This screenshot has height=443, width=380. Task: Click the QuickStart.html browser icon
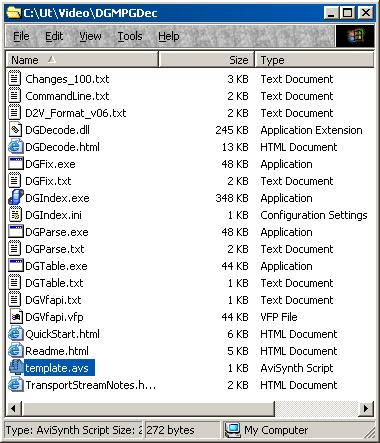click(x=15, y=334)
